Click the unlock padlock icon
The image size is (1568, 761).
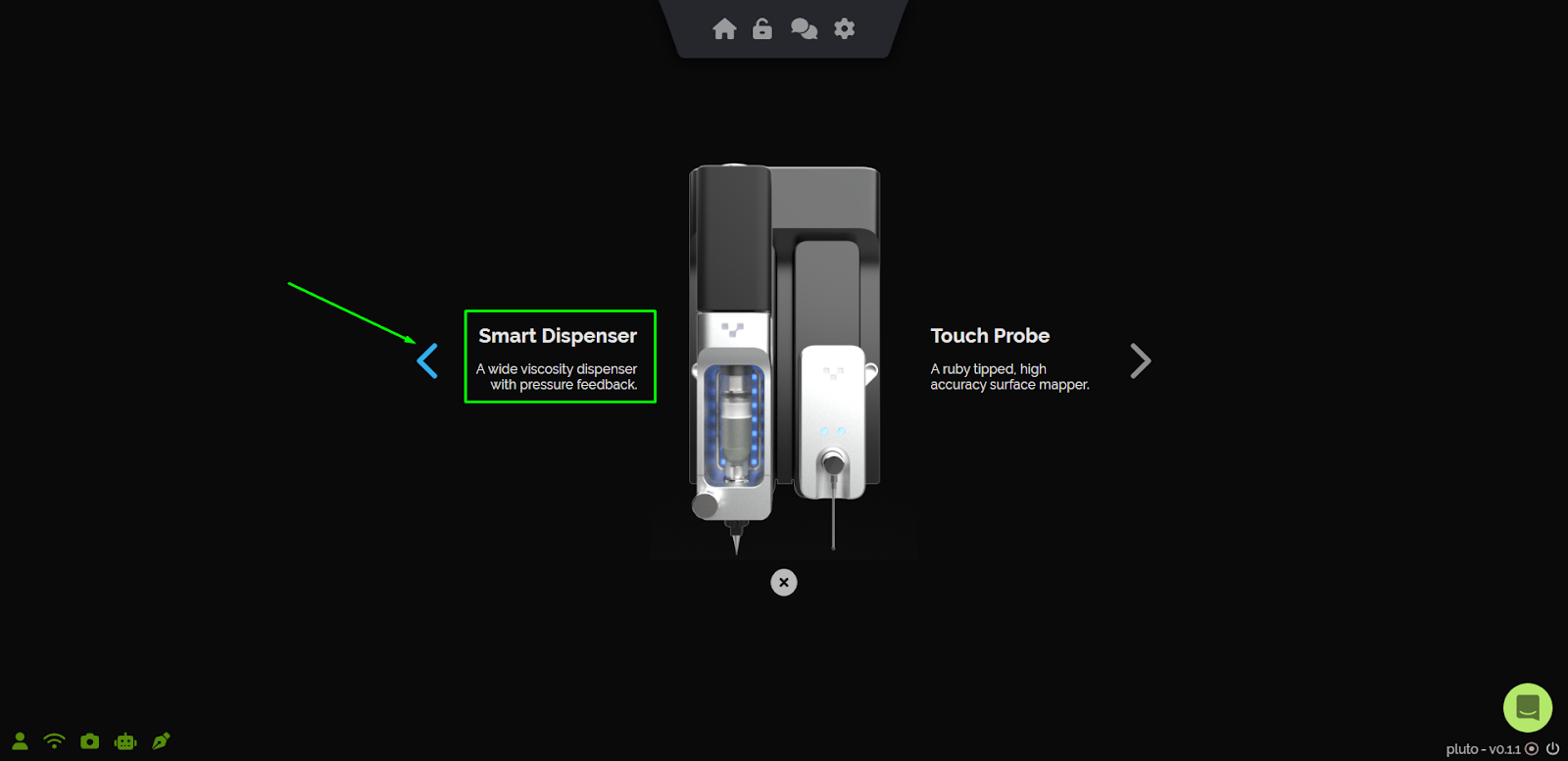[x=762, y=29]
